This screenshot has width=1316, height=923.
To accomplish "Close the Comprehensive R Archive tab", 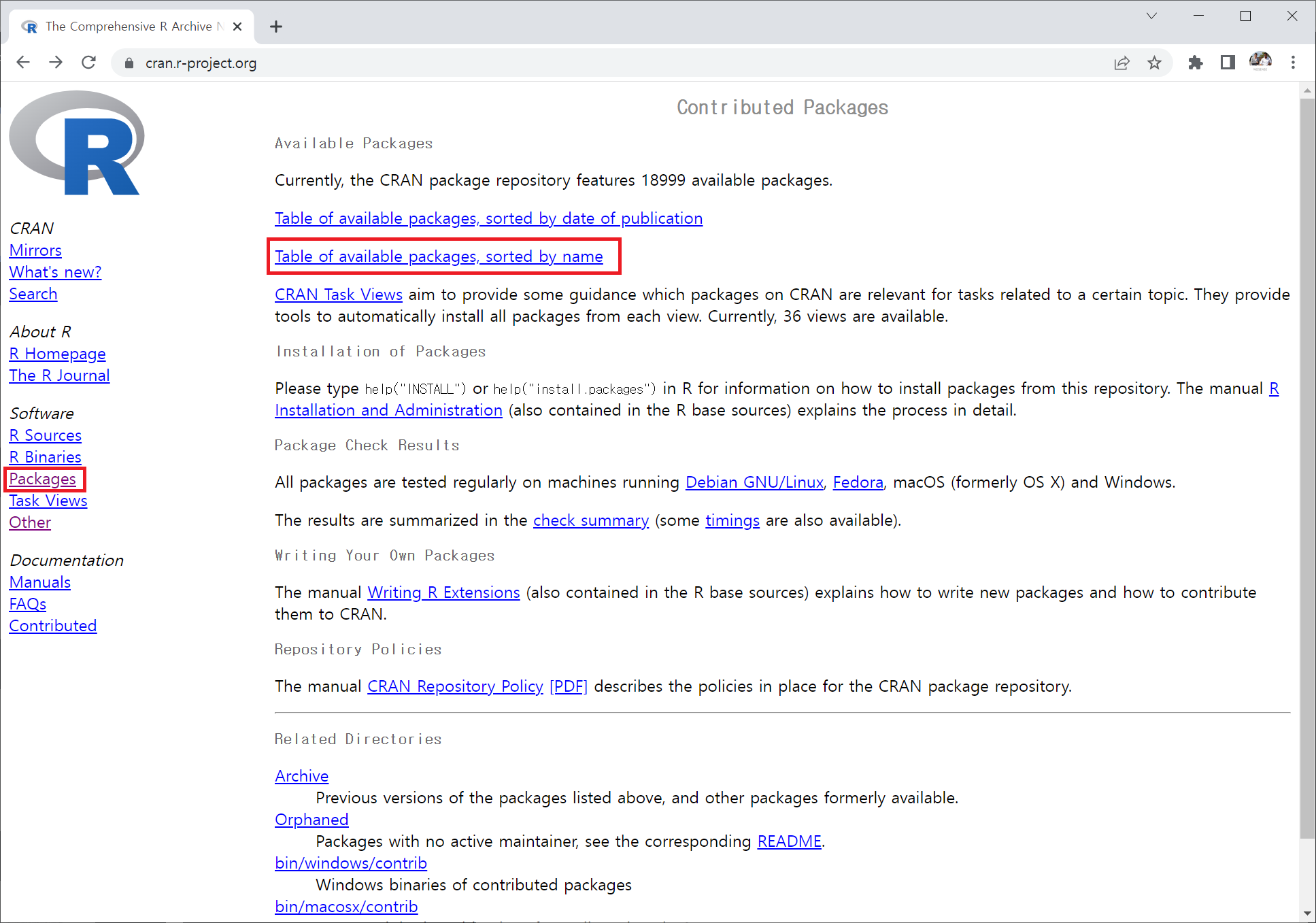I will pos(237,27).
